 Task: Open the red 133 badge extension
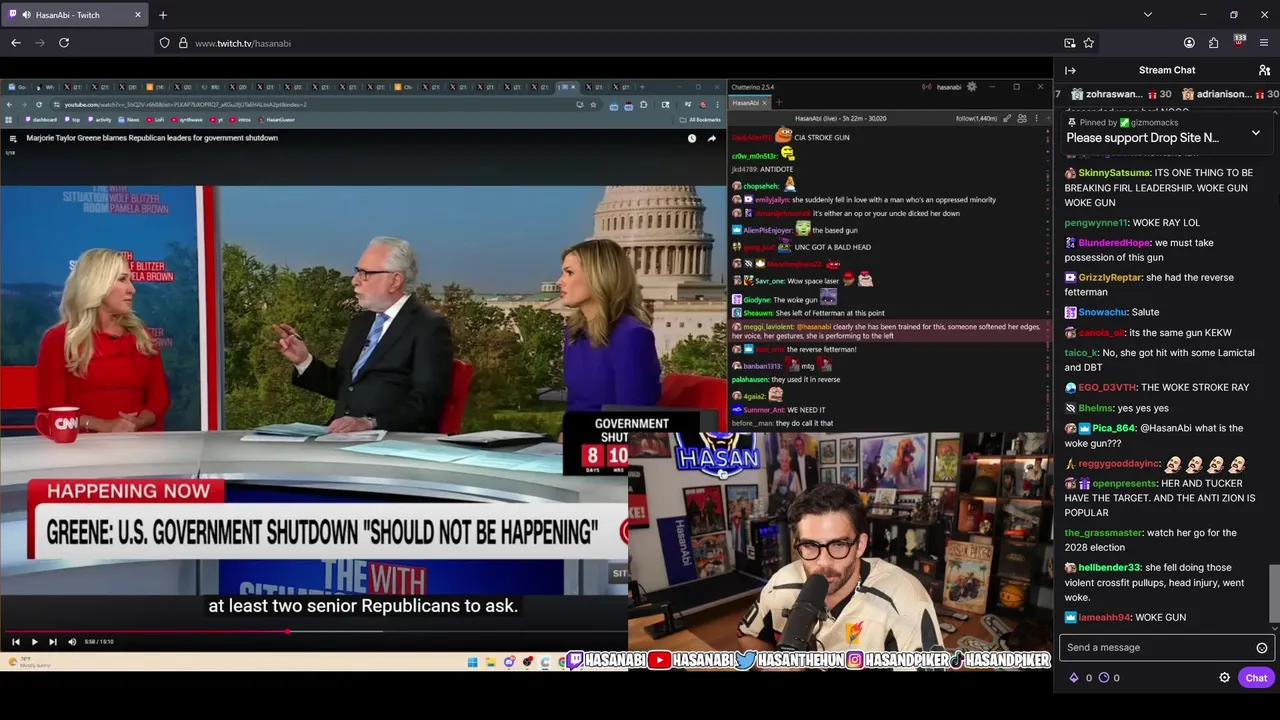point(1239,42)
